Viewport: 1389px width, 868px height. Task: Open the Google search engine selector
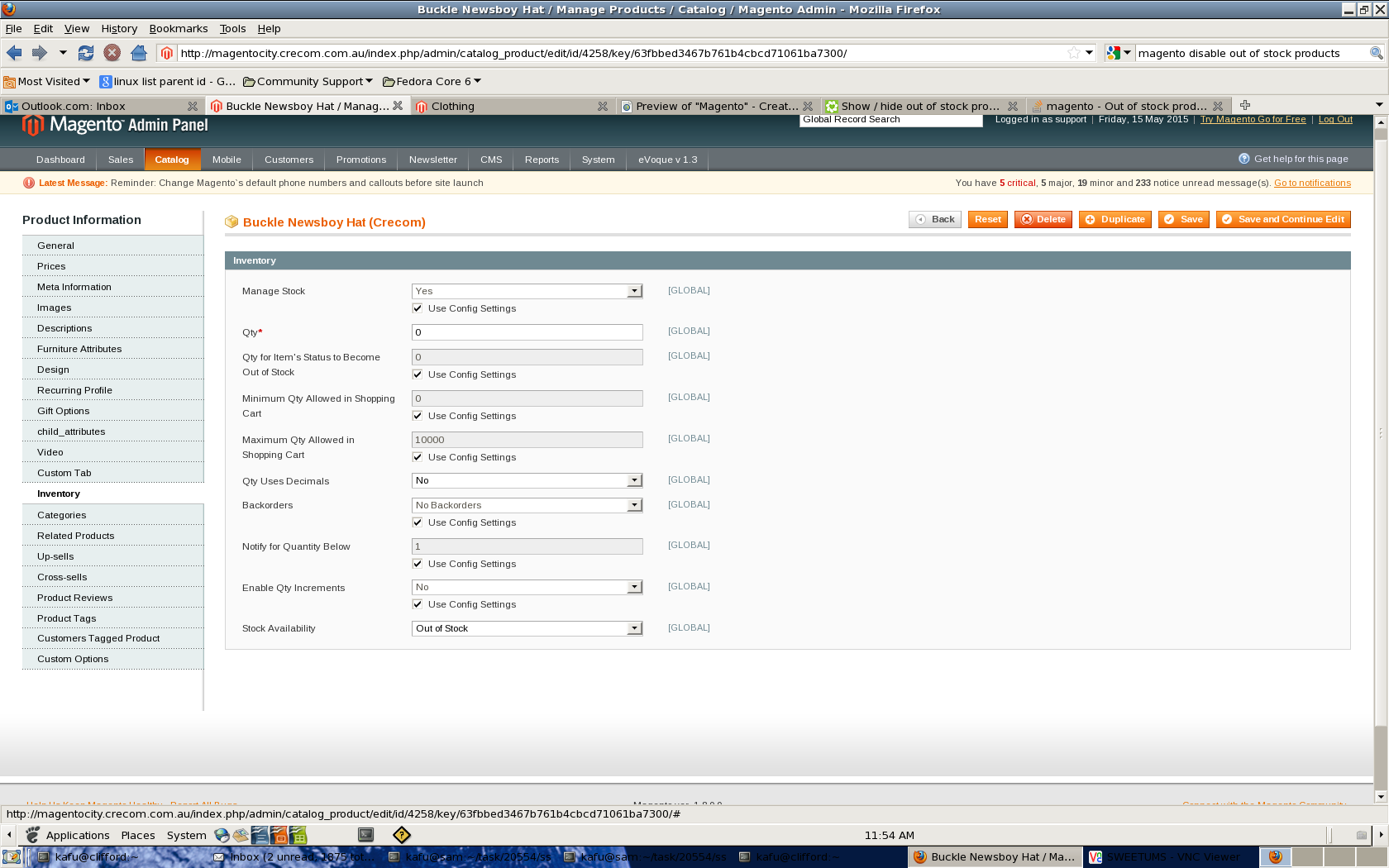pyautogui.click(x=1119, y=53)
